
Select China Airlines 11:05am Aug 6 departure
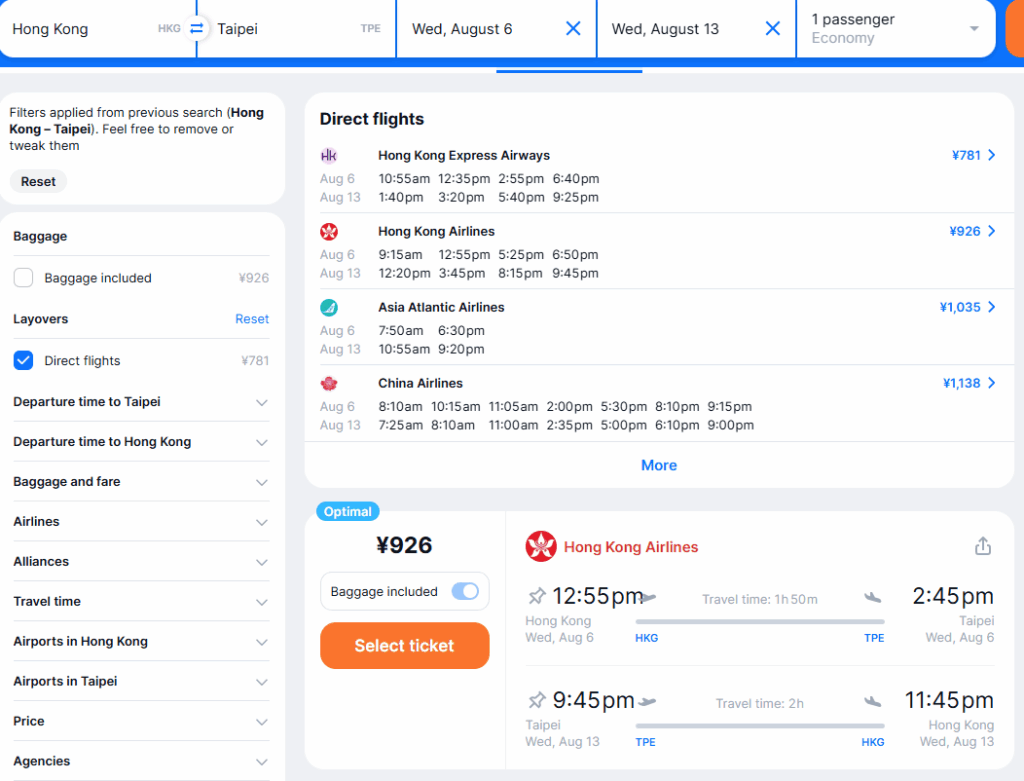513,406
